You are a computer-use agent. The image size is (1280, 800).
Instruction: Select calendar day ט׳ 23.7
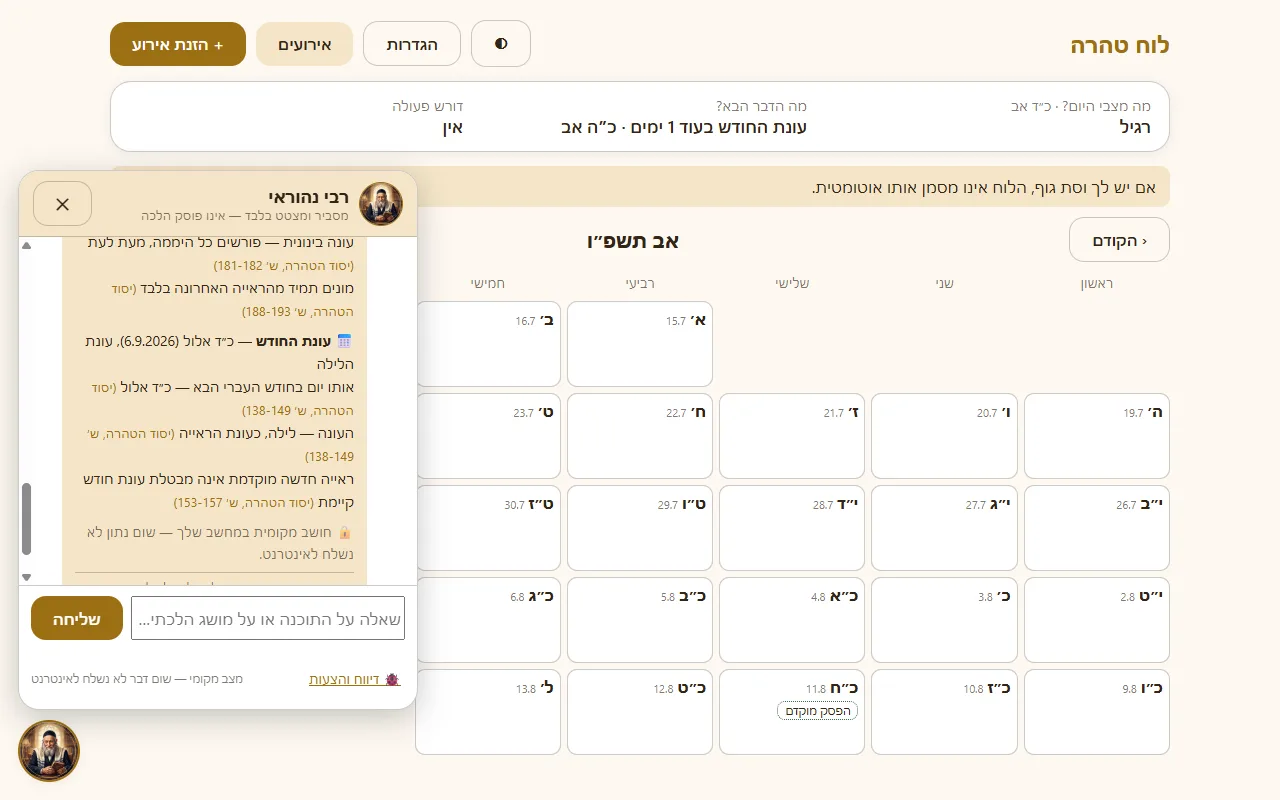[488, 436]
